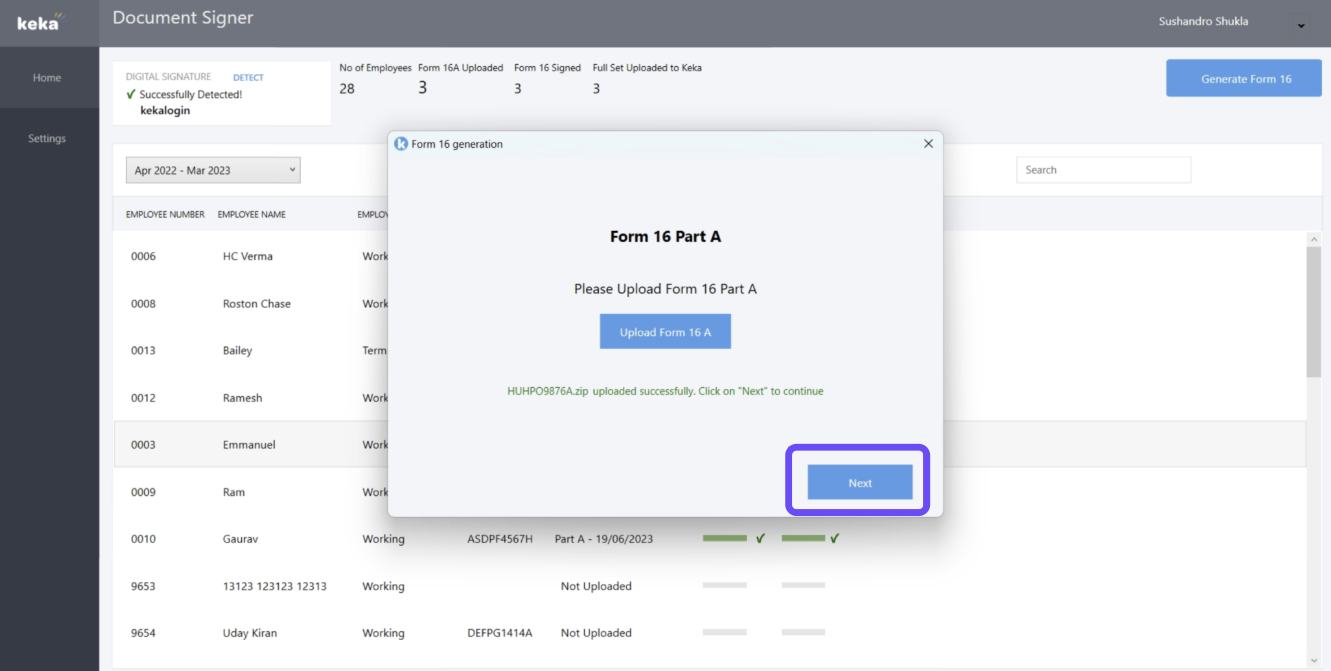Click the Keka logo in the sidebar

(40, 22)
